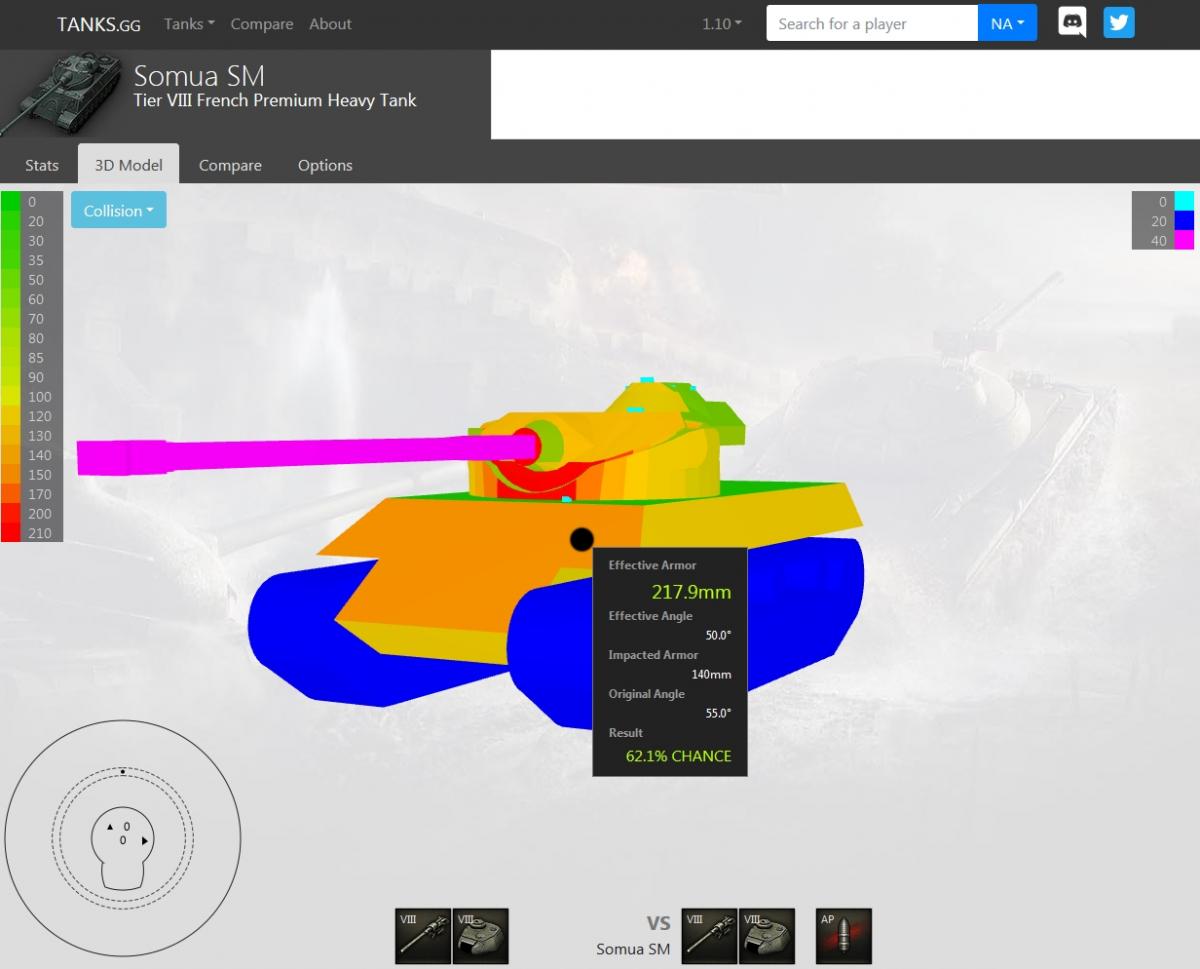Focus the Search for a player field

point(872,23)
